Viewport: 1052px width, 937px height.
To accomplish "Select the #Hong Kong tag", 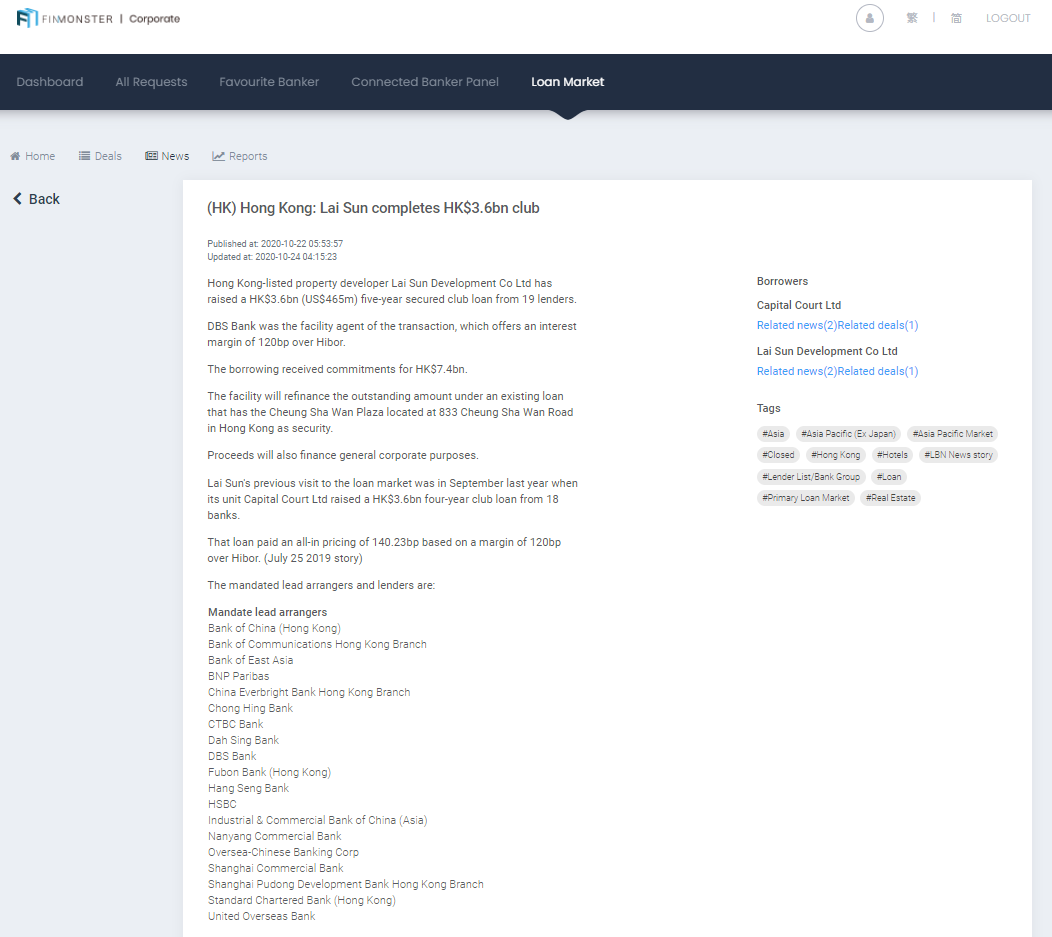I will 835,455.
